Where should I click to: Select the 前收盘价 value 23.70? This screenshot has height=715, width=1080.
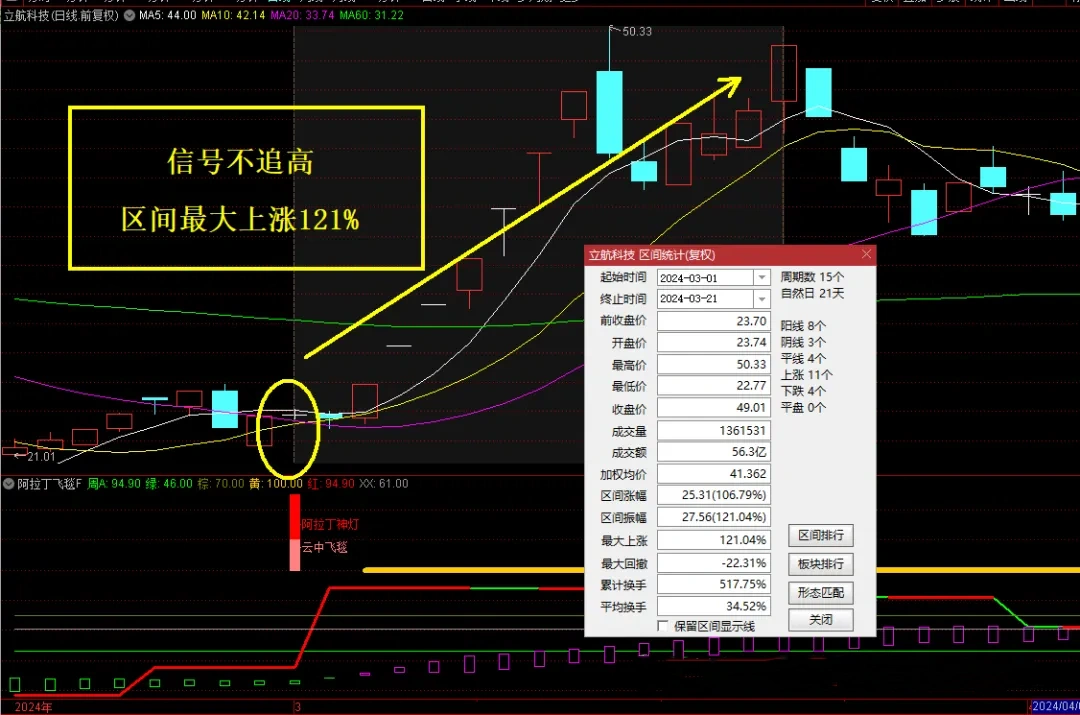(x=714, y=321)
